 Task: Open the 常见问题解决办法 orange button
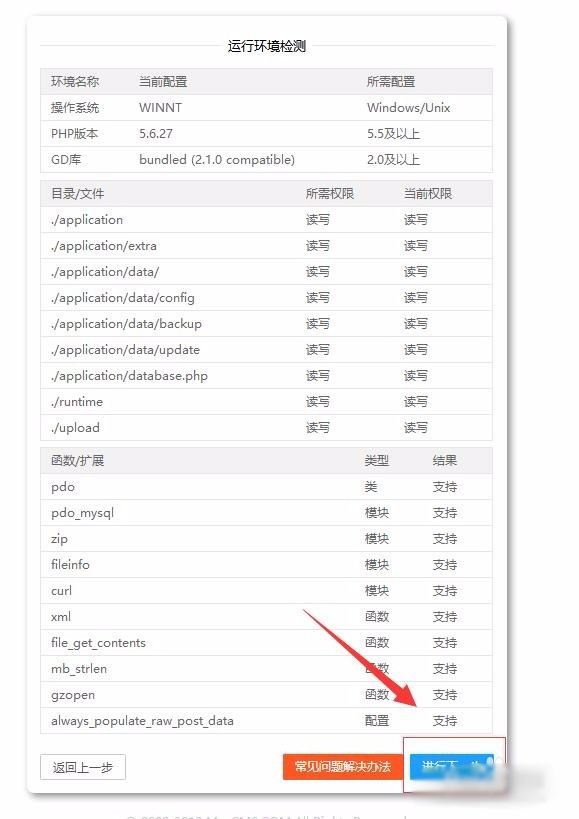342,766
